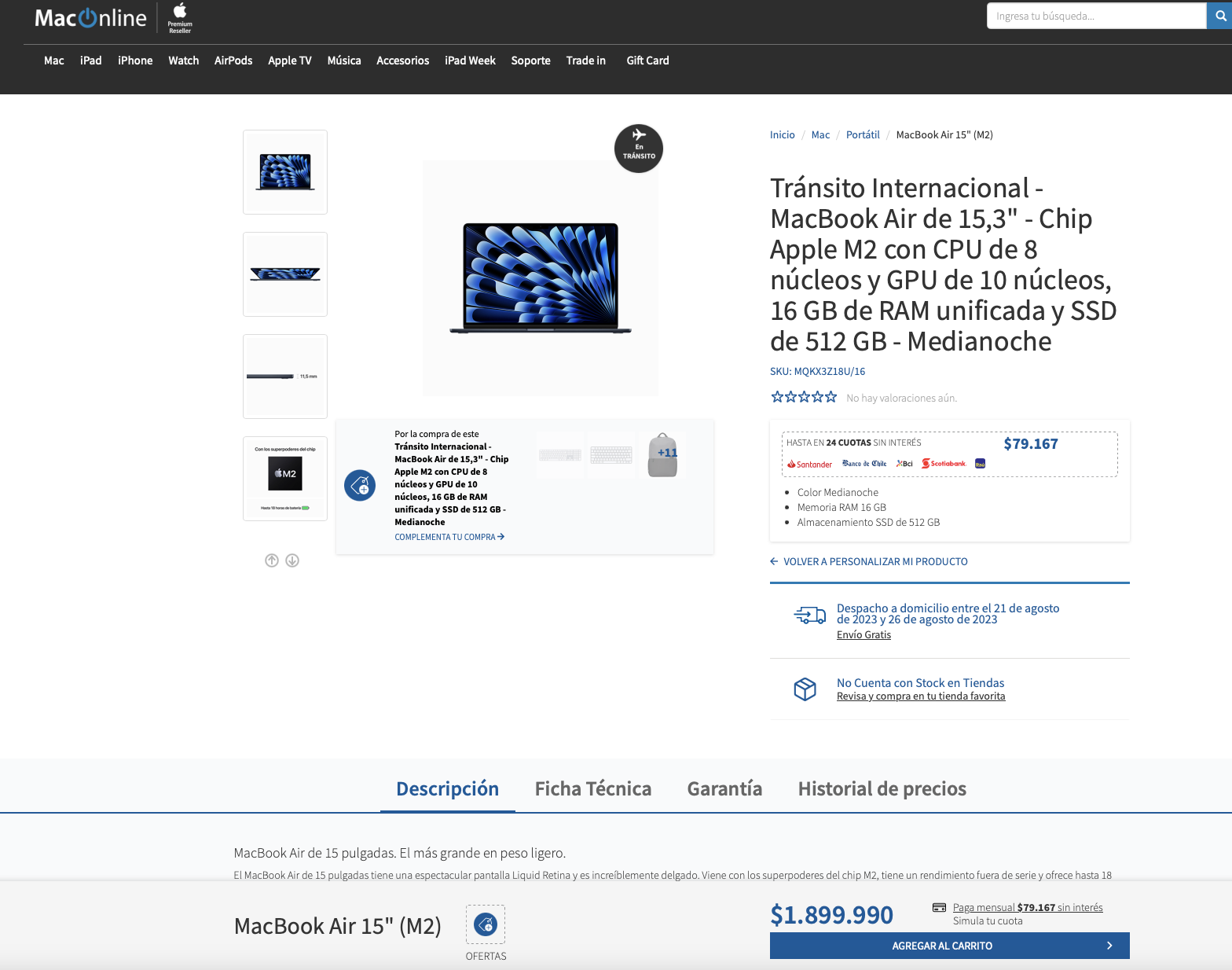
Task: Click Complementa tu compra link
Action: point(449,537)
